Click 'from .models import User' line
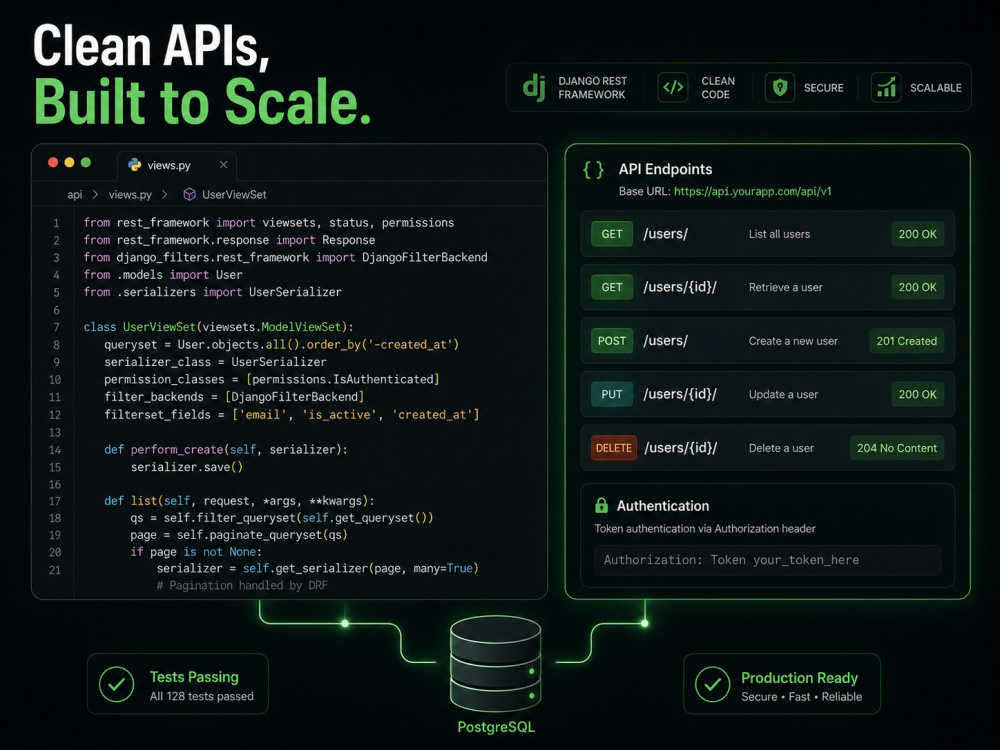 pos(163,275)
